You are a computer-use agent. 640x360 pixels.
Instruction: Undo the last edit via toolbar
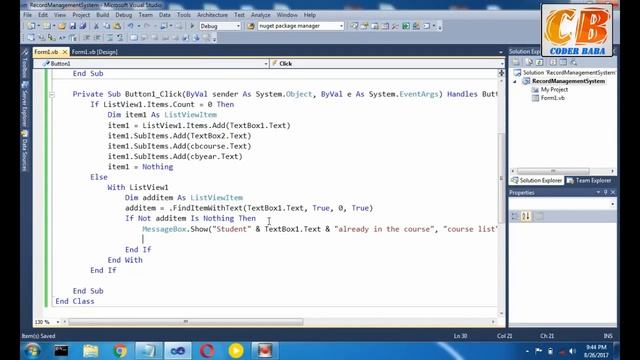[x=131, y=26]
